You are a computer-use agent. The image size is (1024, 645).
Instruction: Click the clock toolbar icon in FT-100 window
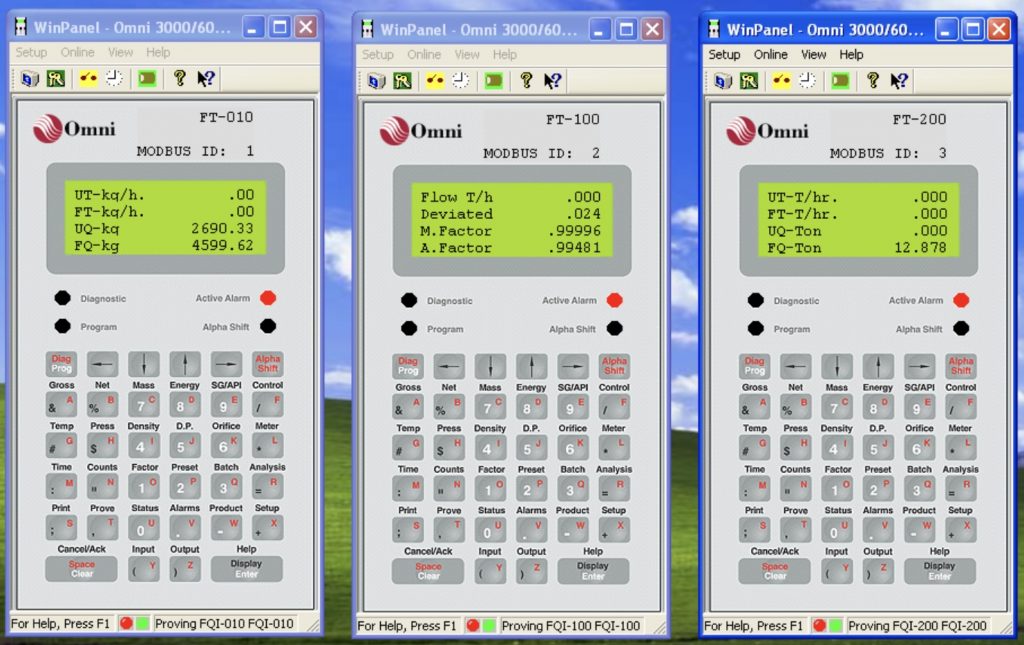461,81
